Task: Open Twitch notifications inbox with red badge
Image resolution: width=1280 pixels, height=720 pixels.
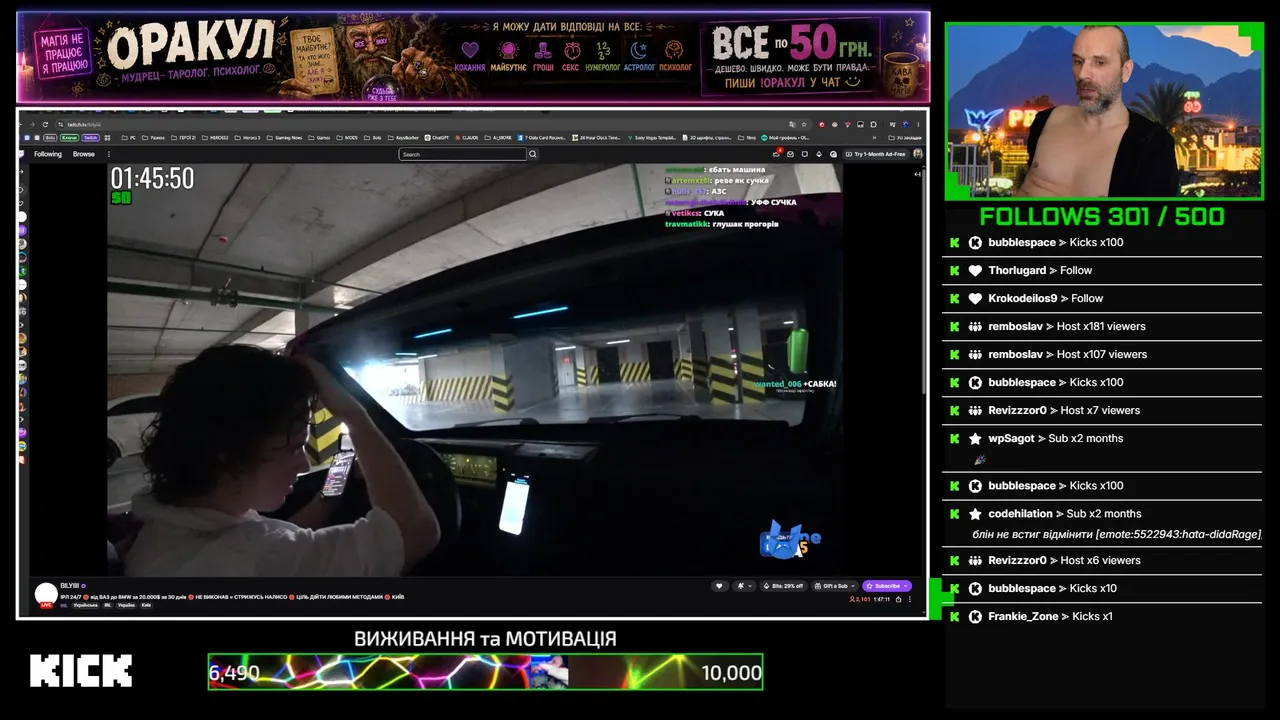Action: (x=777, y=154)
